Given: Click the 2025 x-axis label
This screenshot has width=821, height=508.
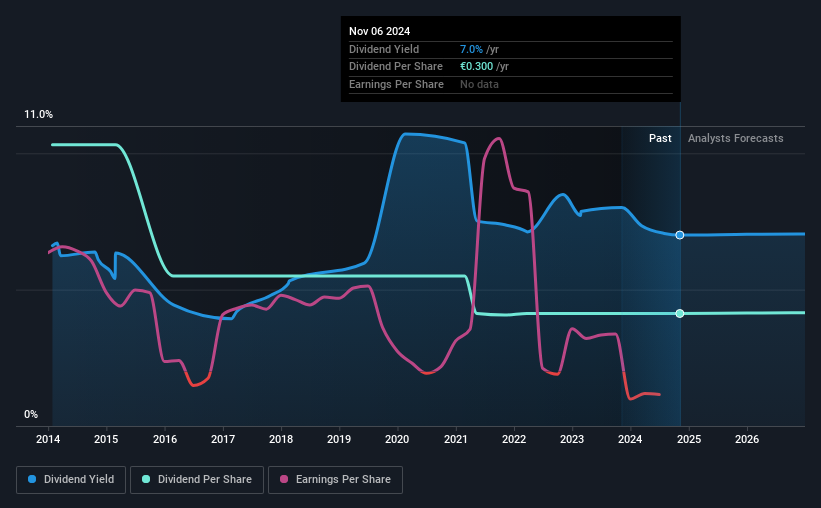Looking at the screenshot, I should click(689, 439).
